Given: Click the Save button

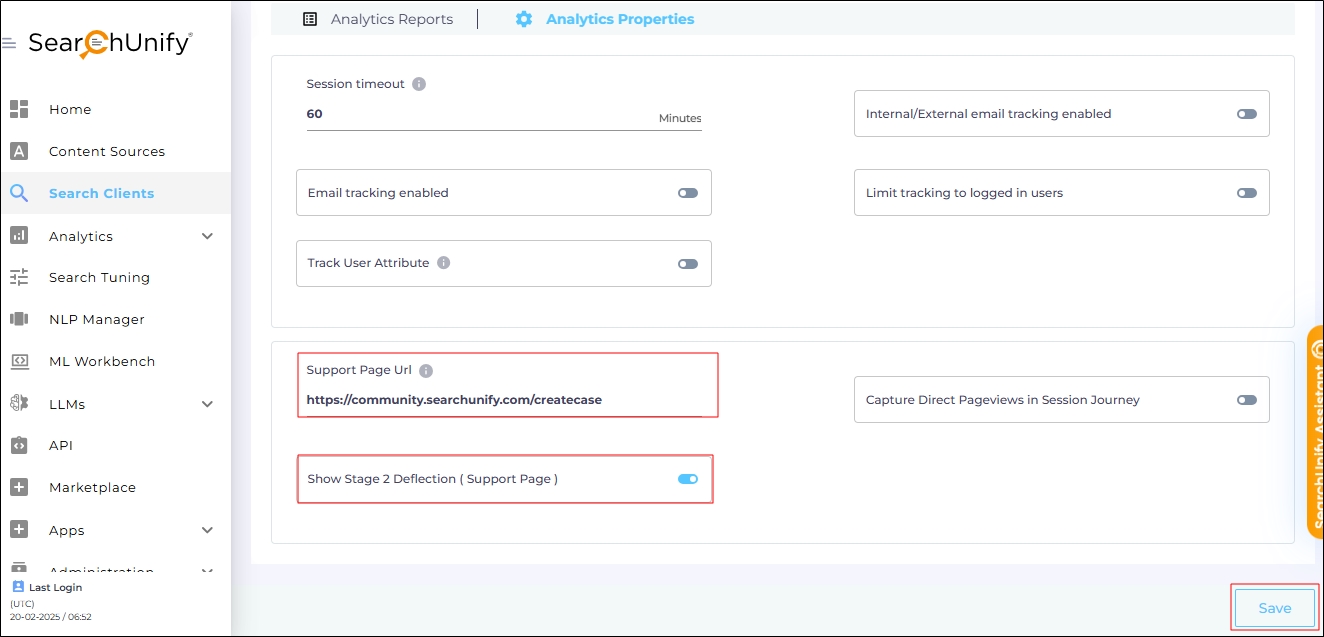Looking at the screenshot, I should tap(1274, 608).
